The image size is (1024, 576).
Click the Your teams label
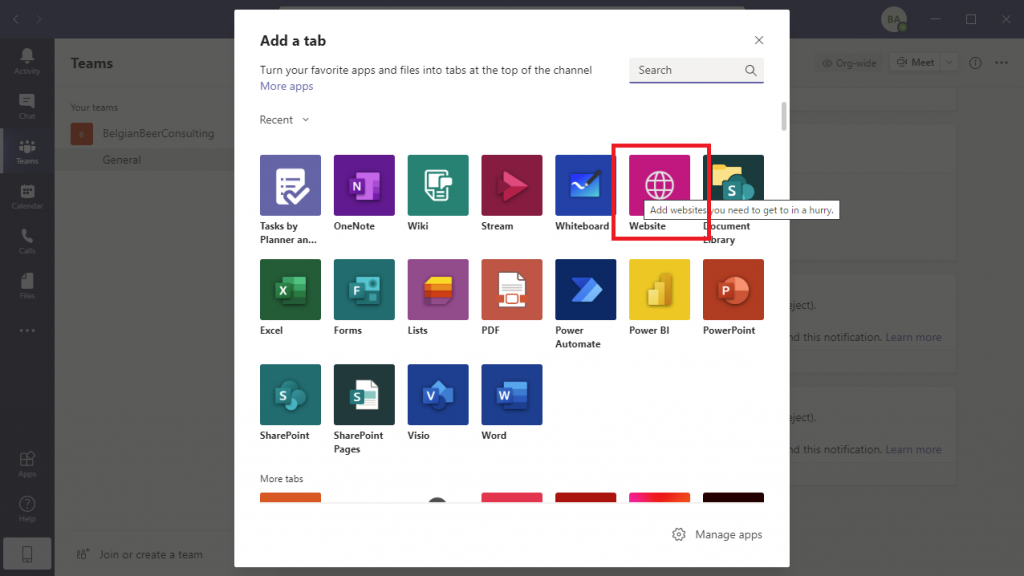tap(94, 107)
